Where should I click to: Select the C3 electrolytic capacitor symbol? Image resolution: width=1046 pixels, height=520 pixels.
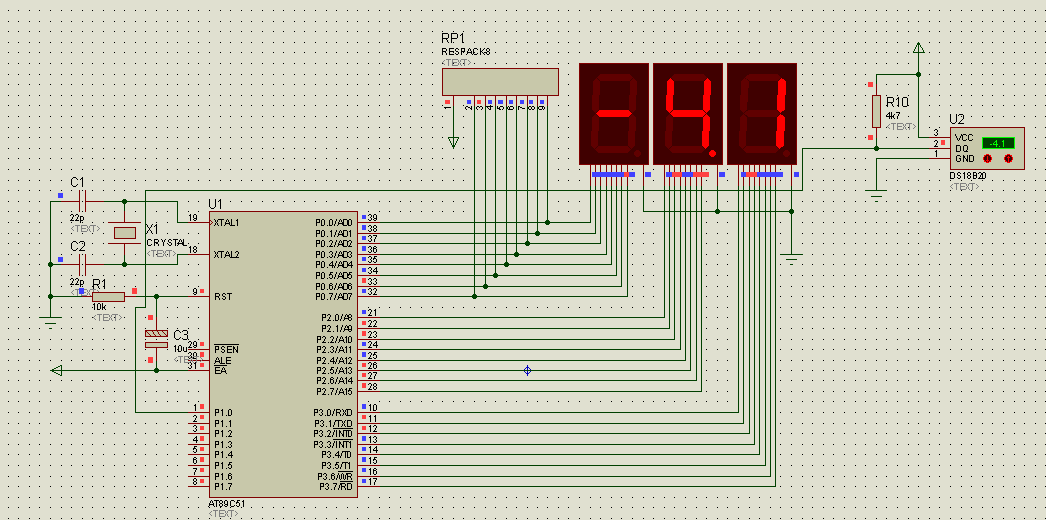pyautogui.click(x=156, y=338)
